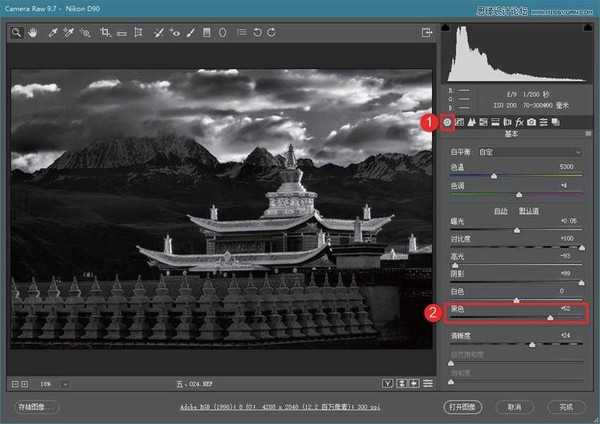Select the Zoom tool magnifier
Viewport: 600px width, 424px height.
point(17,33)
